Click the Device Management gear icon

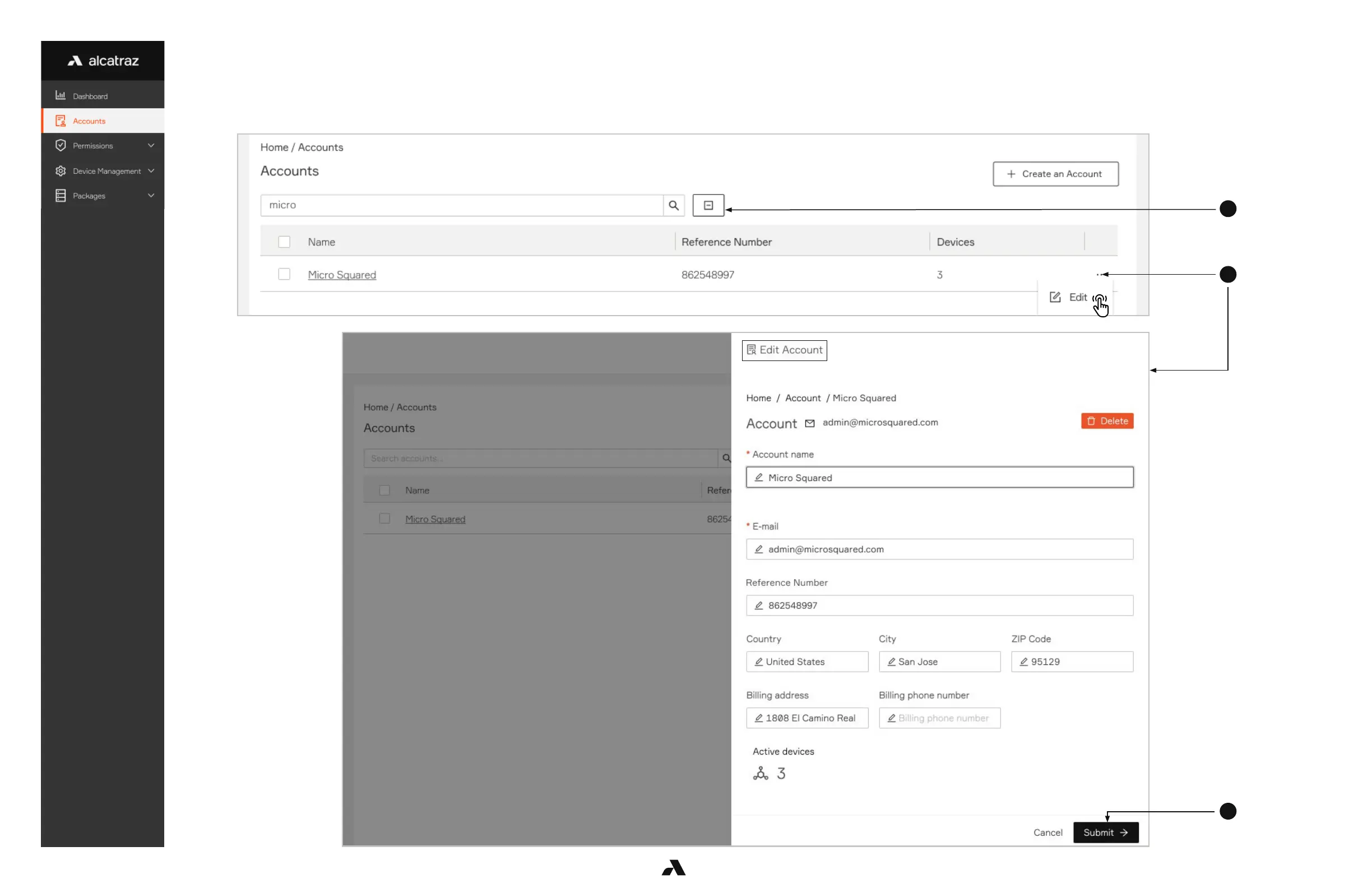(x=61, y=170)
